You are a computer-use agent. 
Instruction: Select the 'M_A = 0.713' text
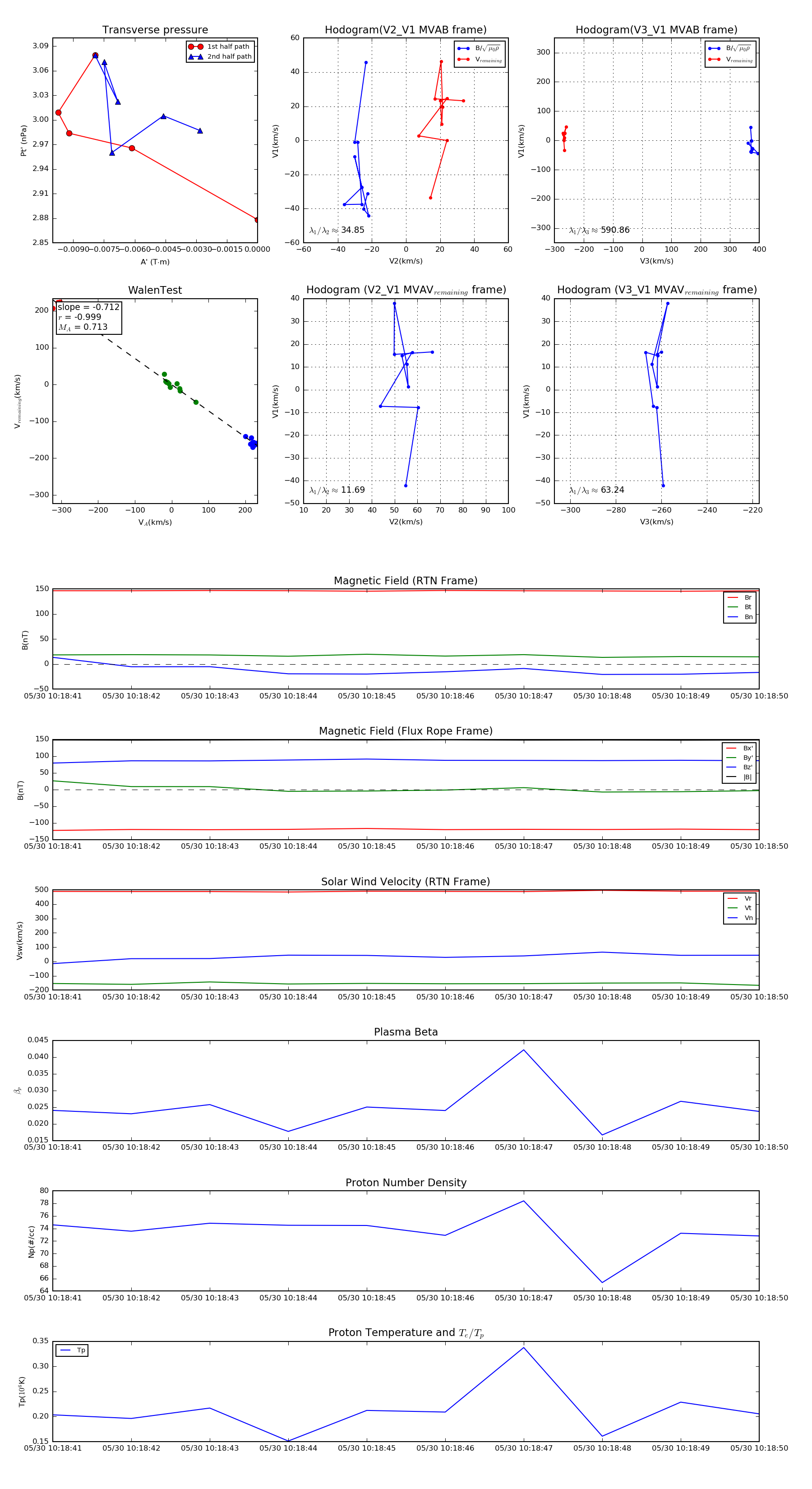pos(83,327)
